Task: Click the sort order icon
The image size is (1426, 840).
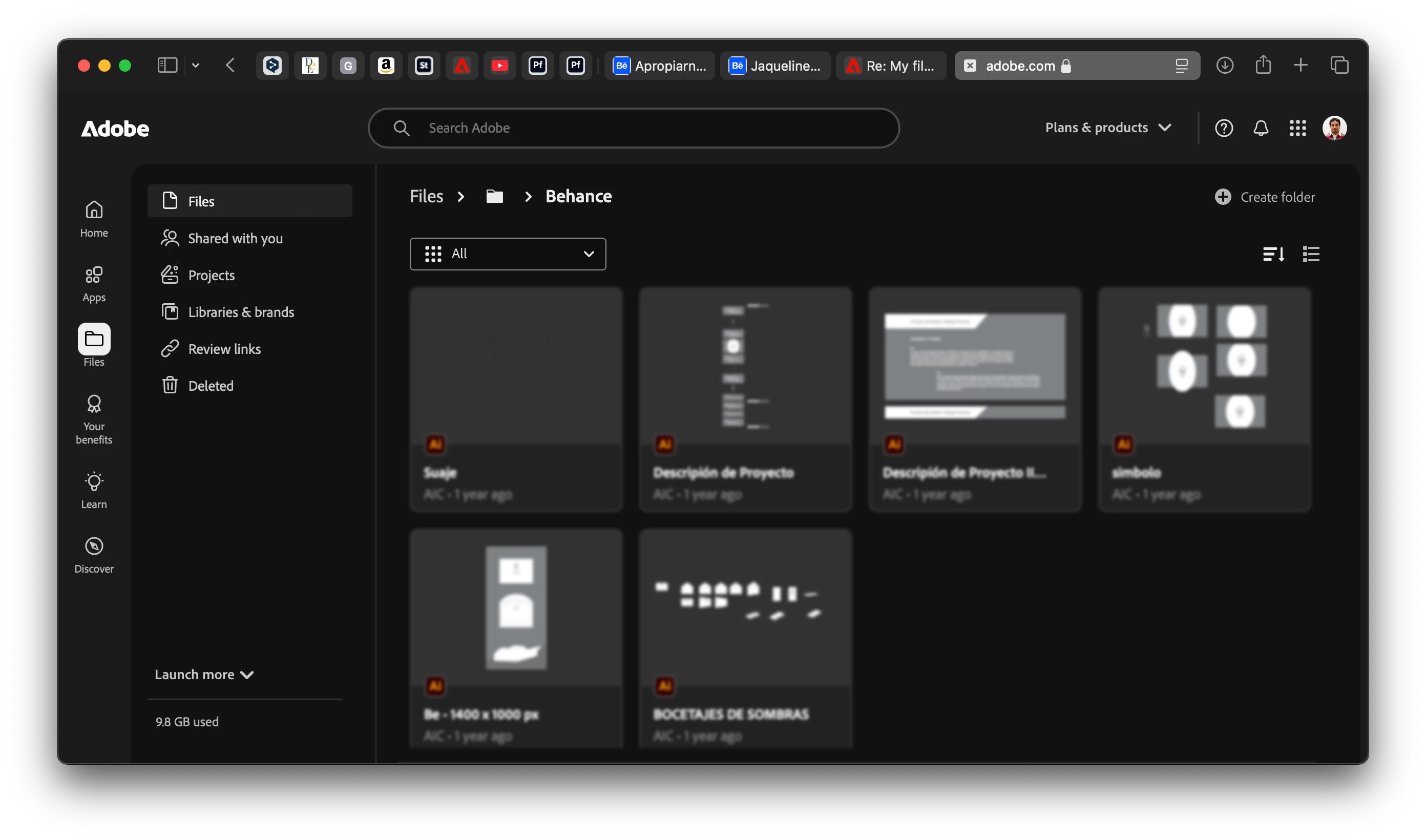Action: tap(1273, 254)
